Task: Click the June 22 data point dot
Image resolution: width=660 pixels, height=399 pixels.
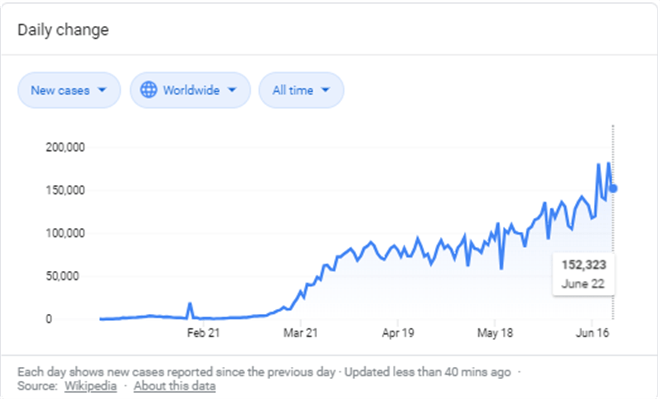Action: click(613, 189)
